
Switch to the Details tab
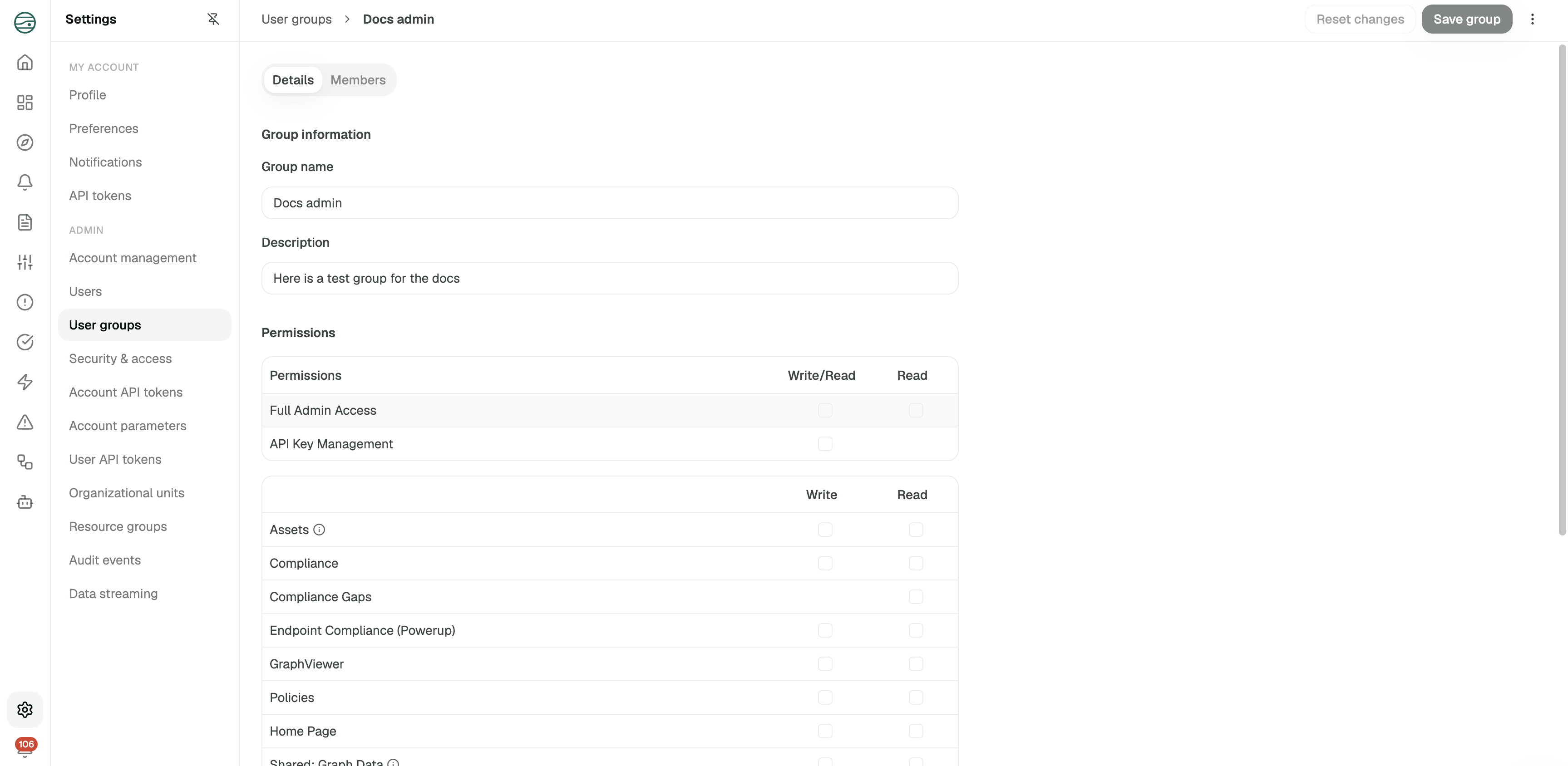293,80
